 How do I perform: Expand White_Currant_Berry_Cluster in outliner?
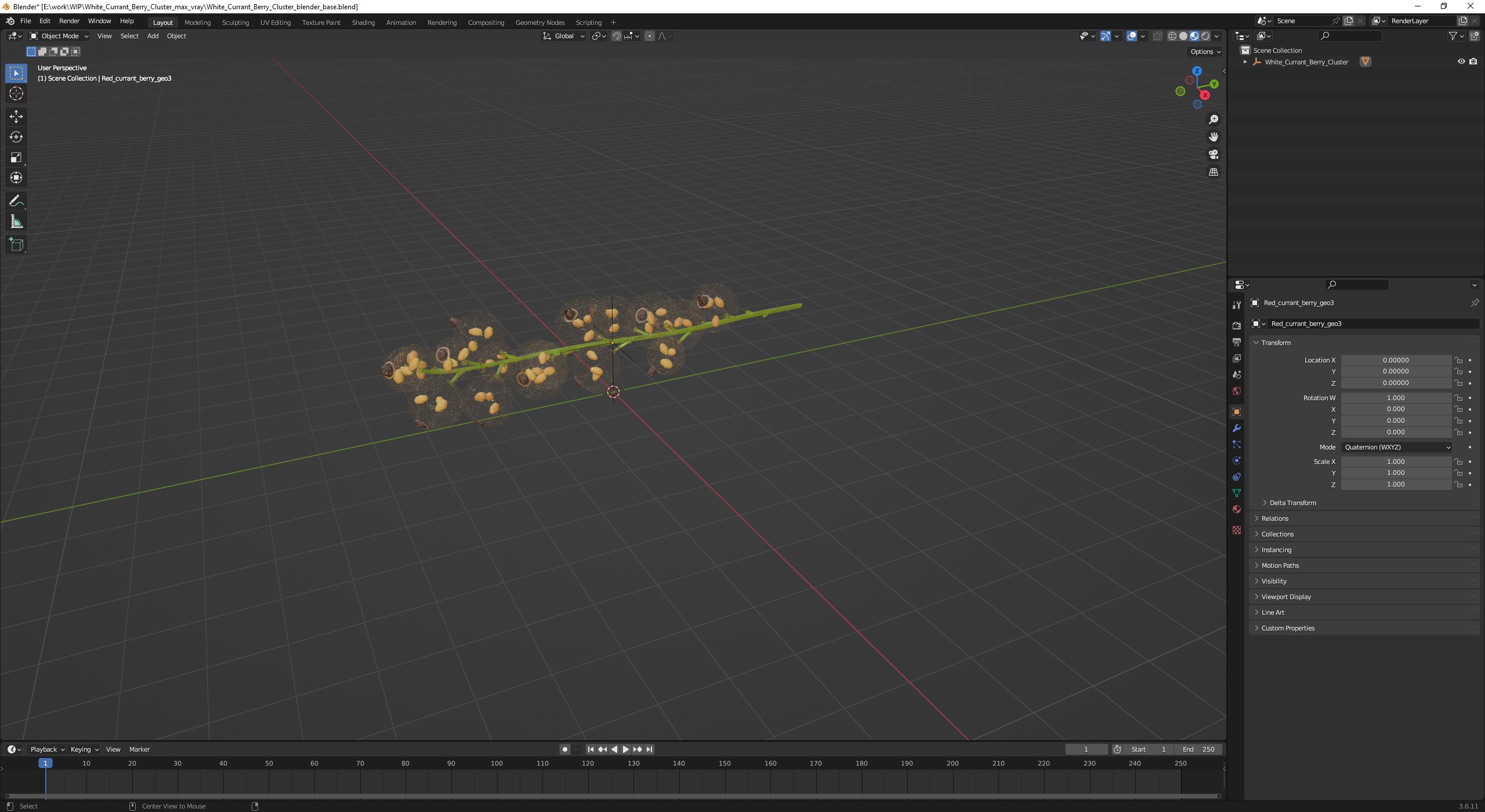[1244, 62]
